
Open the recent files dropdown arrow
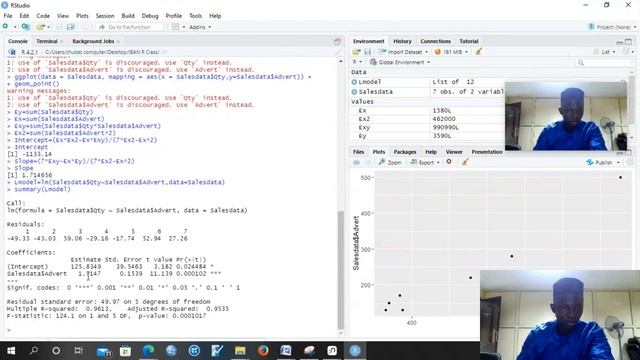(x=49, y=27)
